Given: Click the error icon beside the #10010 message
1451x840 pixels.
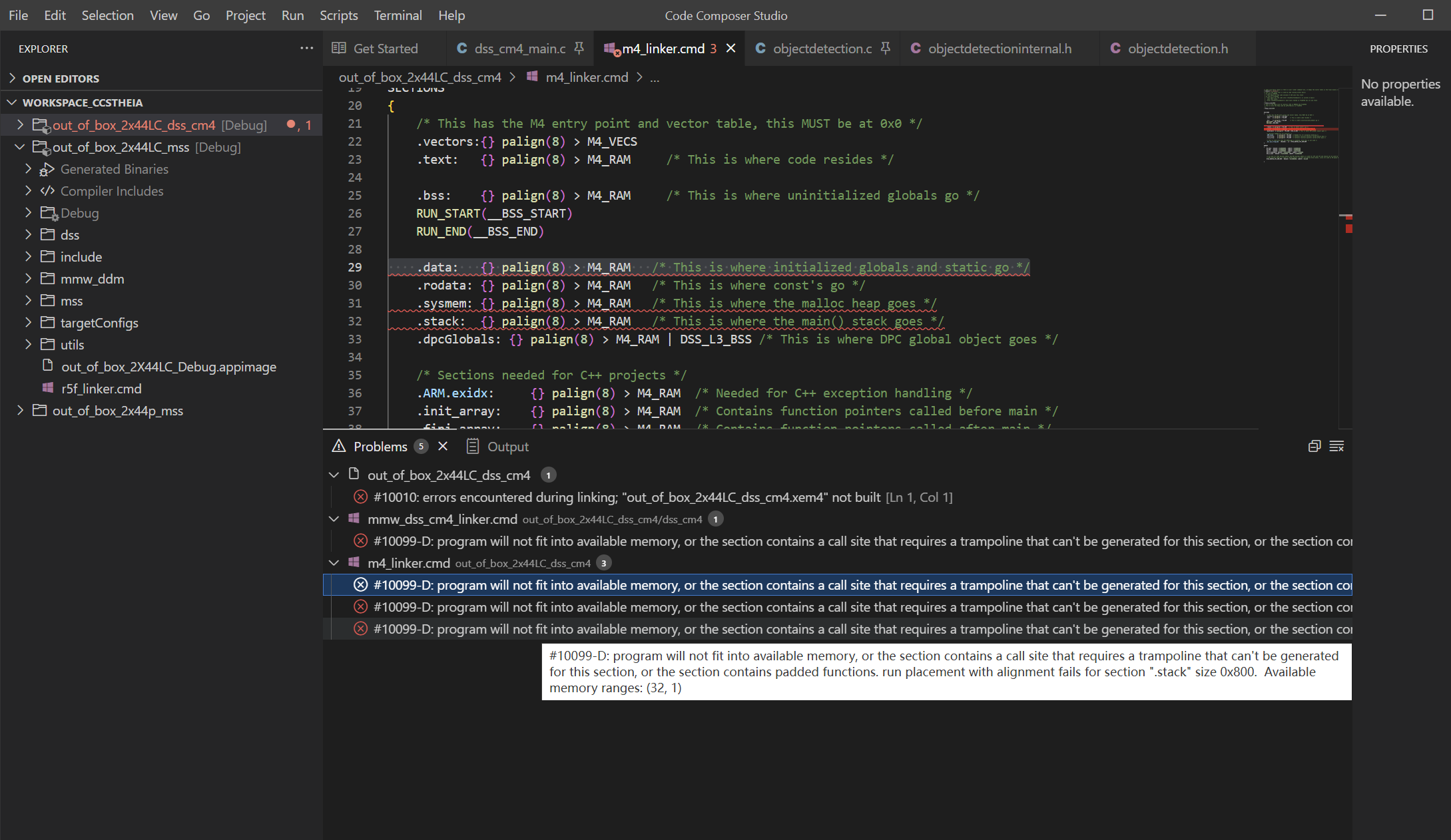Looking at the screenshot, I should (361, 497).
